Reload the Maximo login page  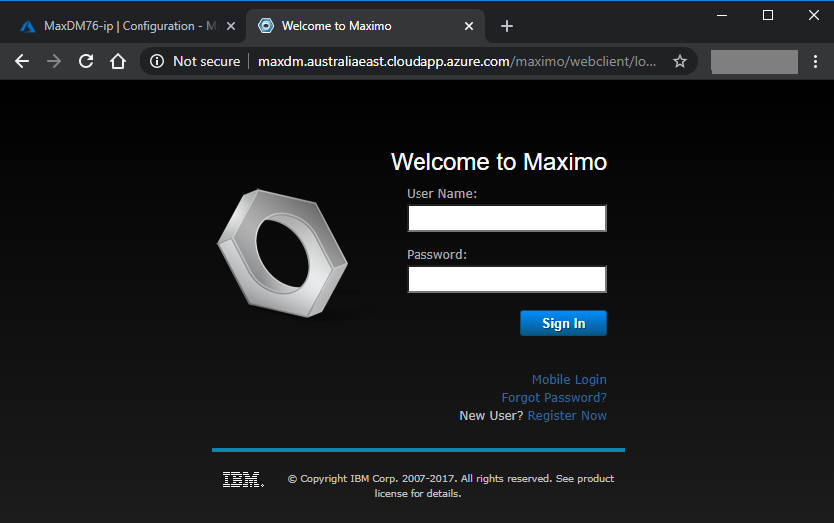tap(86, 61)
